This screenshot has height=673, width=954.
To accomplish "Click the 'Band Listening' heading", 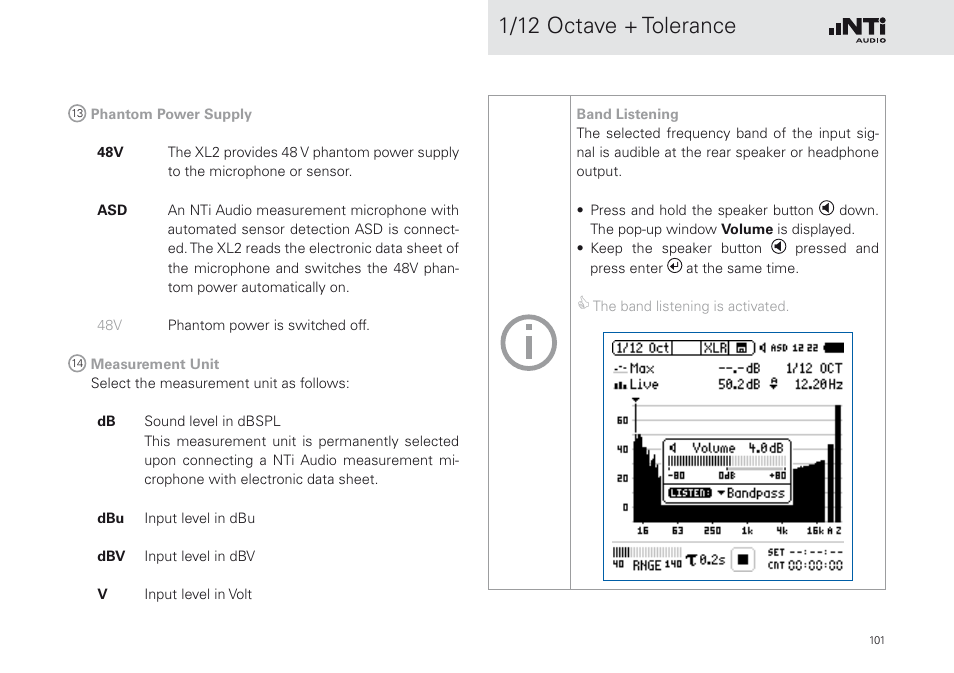I will coord(627,114).
